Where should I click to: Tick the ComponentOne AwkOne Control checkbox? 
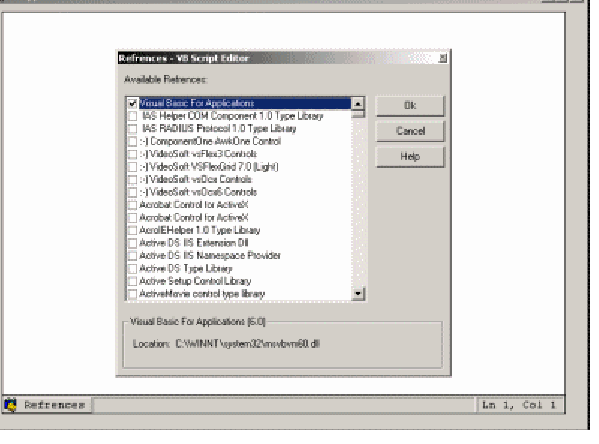point(133,141)
